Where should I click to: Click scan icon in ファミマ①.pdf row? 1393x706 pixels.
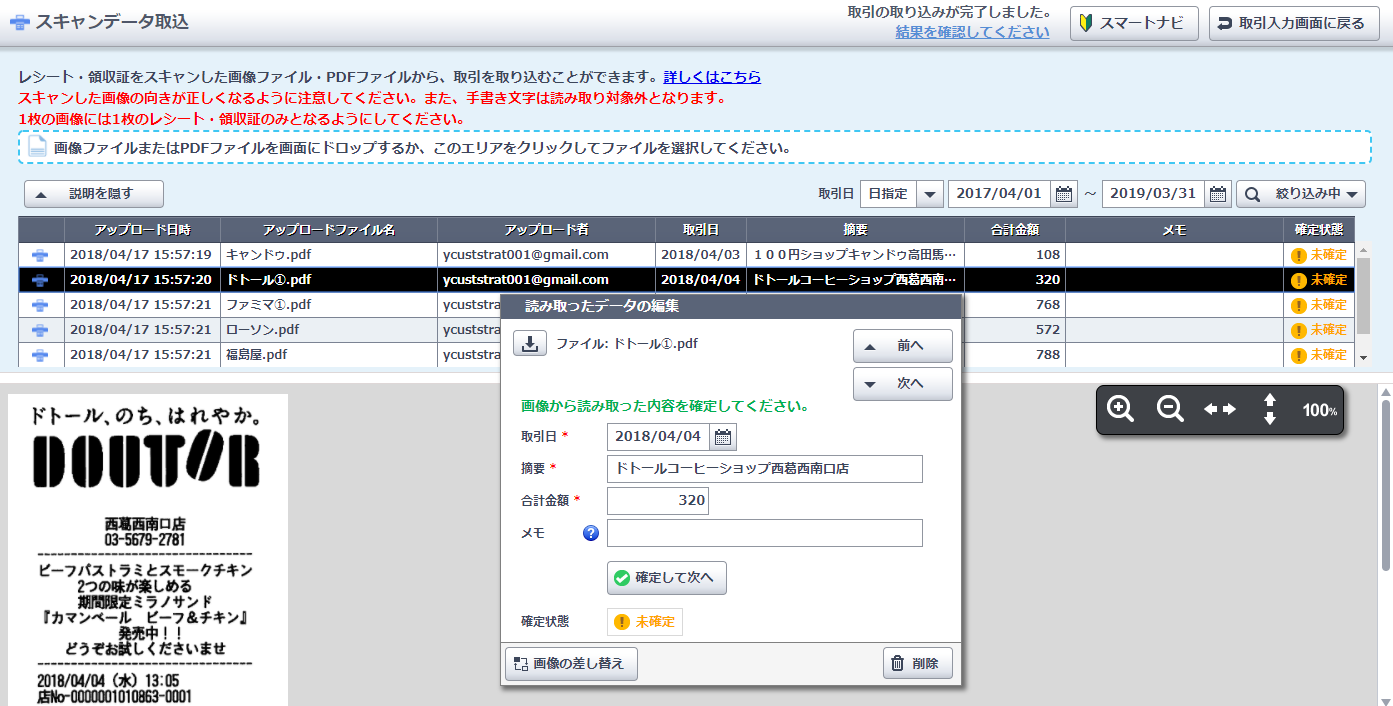41,305
